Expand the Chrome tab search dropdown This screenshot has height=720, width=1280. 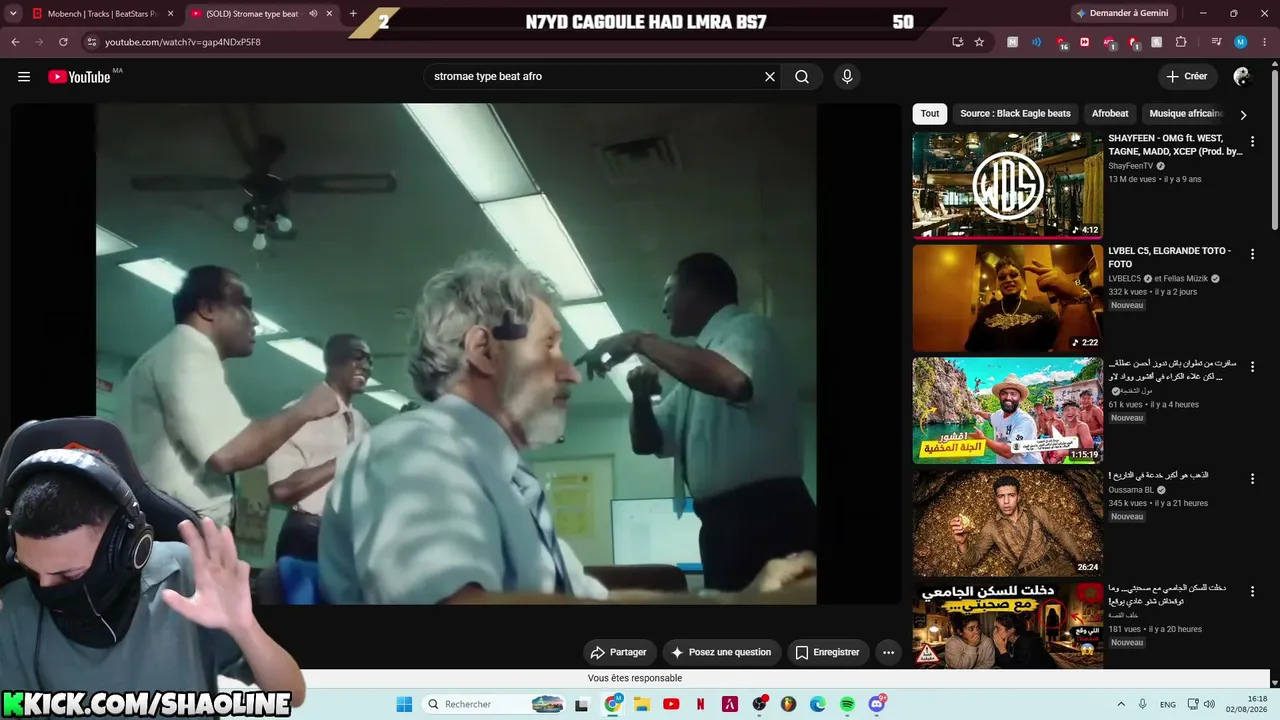14,14
